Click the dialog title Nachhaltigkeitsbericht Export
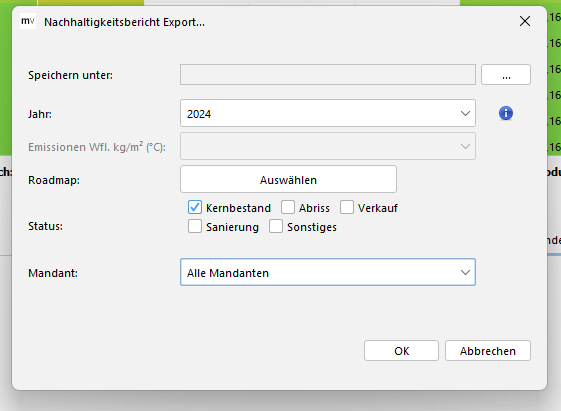561x411 pixels. [125, 22]
